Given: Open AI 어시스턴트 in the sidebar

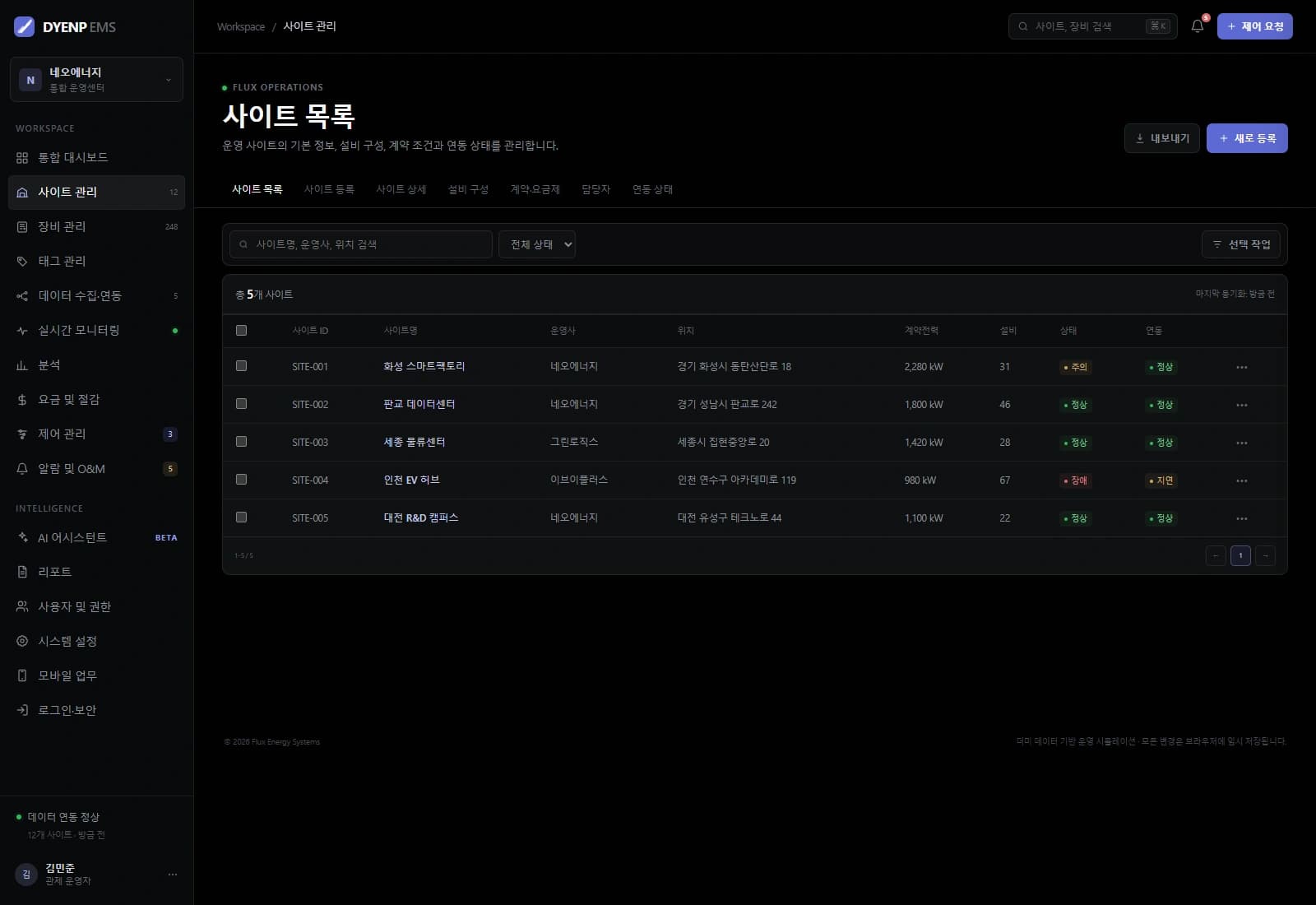Looking at the screenshot, I should (x=96, y=537).
